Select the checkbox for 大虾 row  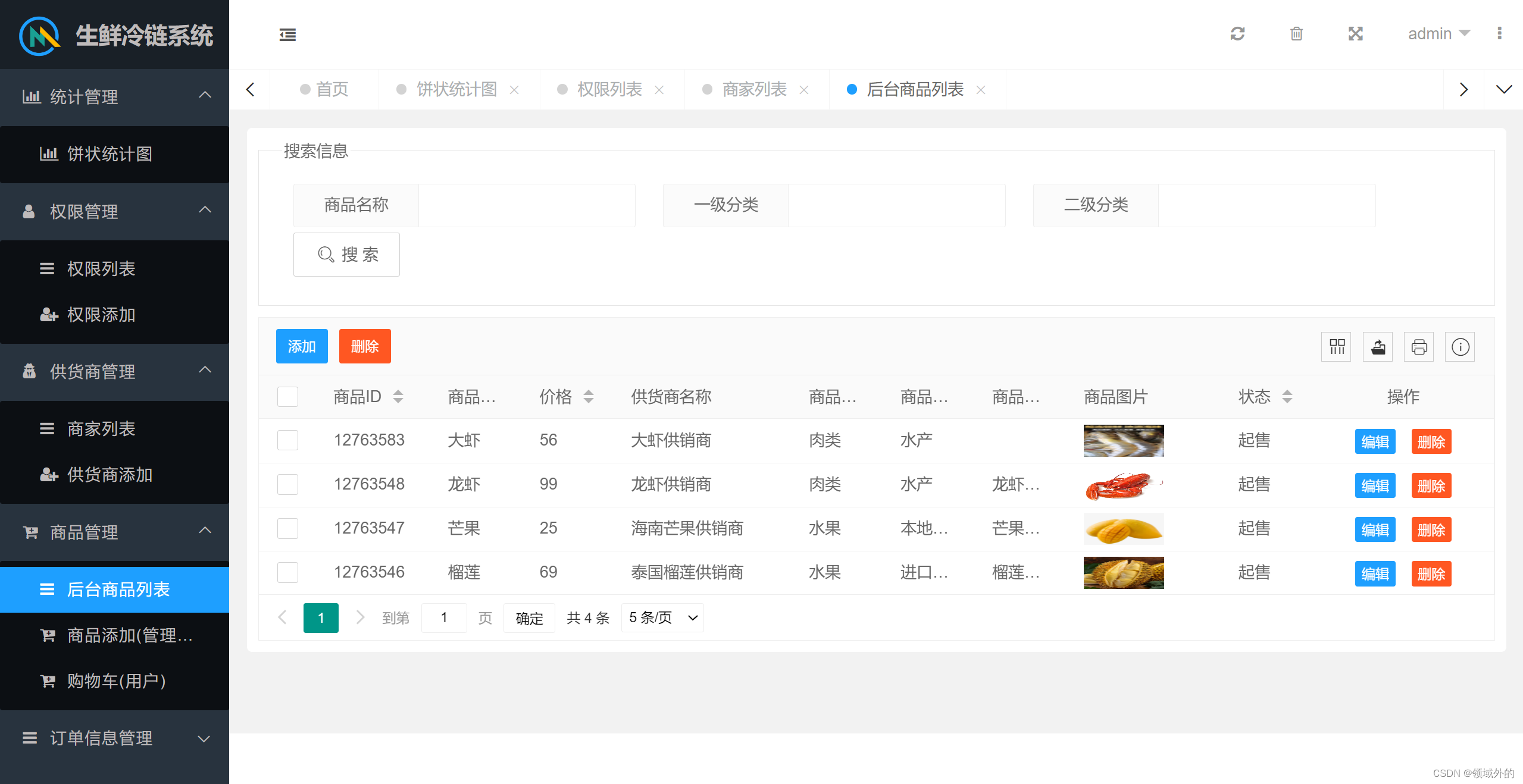point(287,440)
